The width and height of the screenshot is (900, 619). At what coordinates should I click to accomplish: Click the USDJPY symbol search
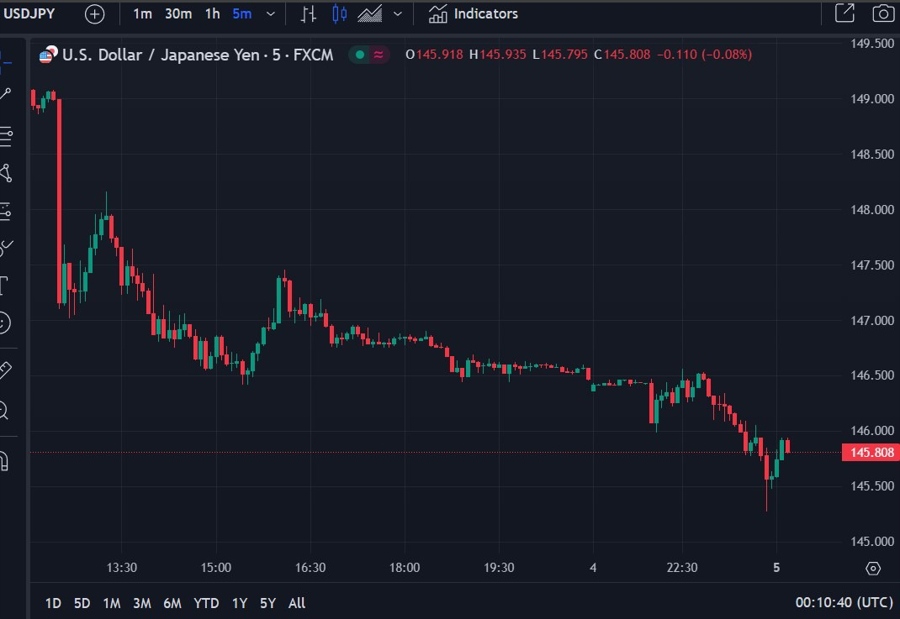[x=30, y=14]
